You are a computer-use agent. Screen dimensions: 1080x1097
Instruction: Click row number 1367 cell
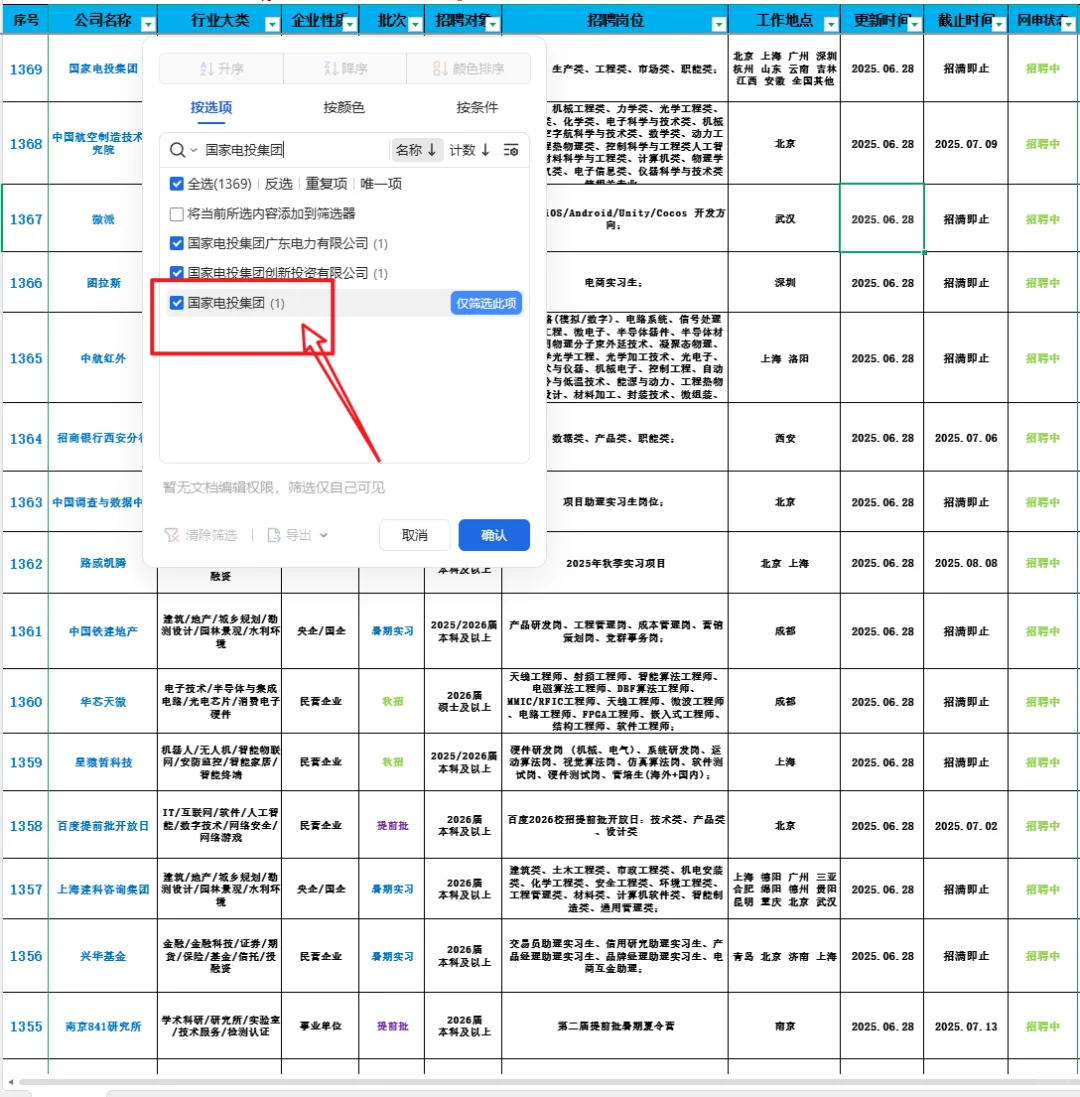click(x=26, y=219)
